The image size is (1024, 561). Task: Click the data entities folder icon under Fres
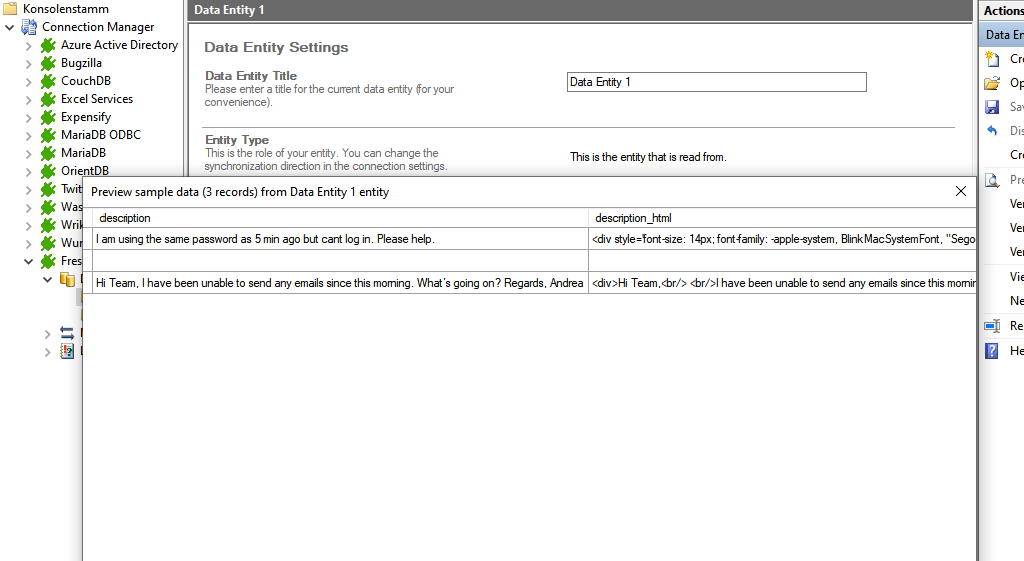point(67,280)
